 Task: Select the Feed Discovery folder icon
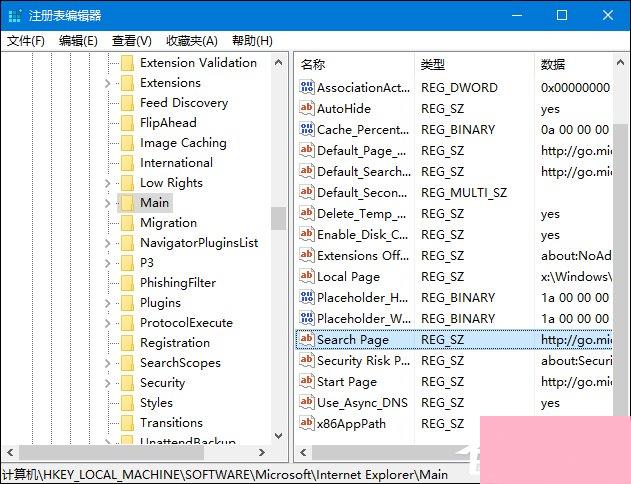point(127,103)
